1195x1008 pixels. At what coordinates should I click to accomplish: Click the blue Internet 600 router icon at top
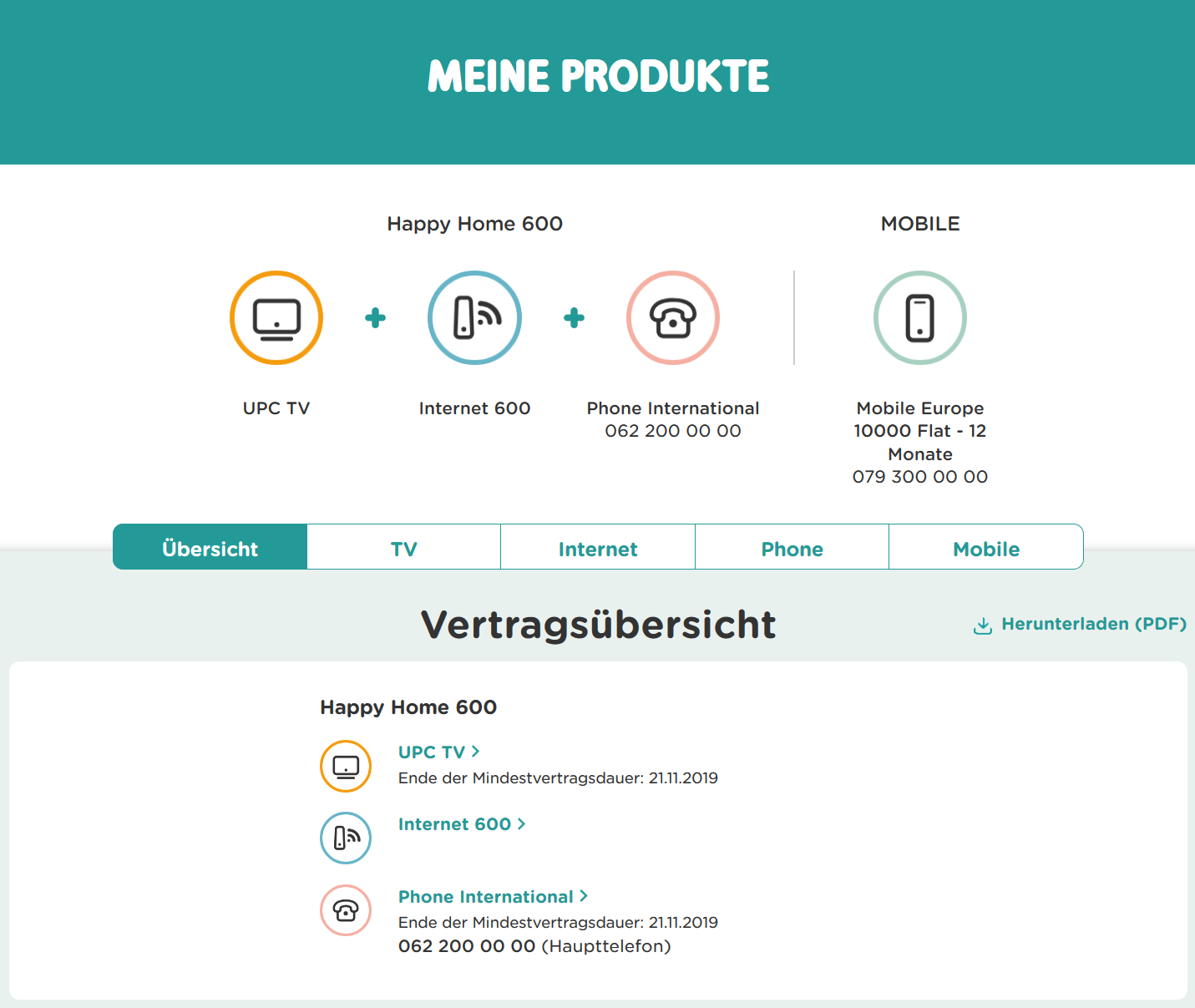pyautogui.click(x=474, y=317)
